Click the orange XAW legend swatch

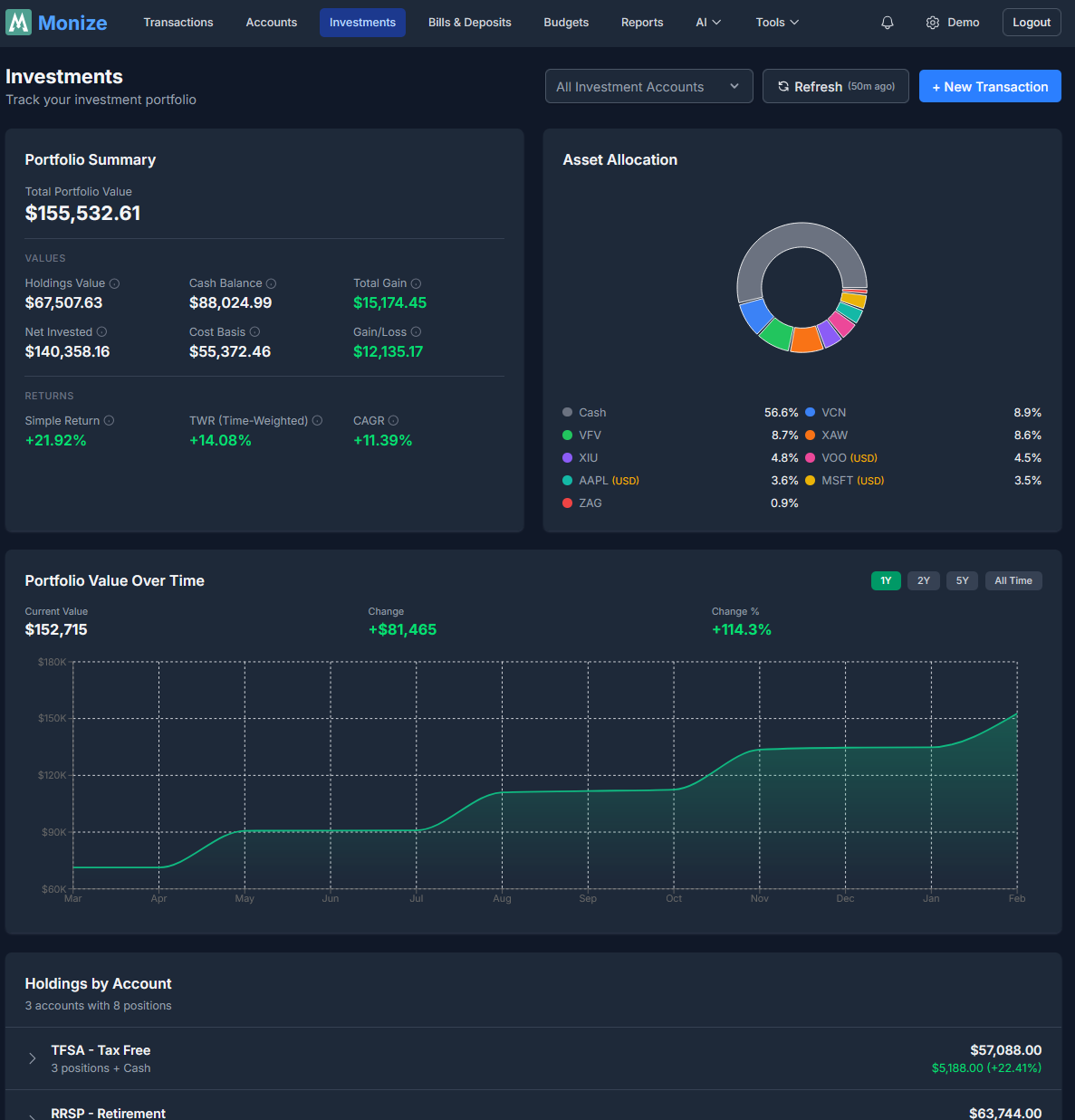tap(810, 435)
